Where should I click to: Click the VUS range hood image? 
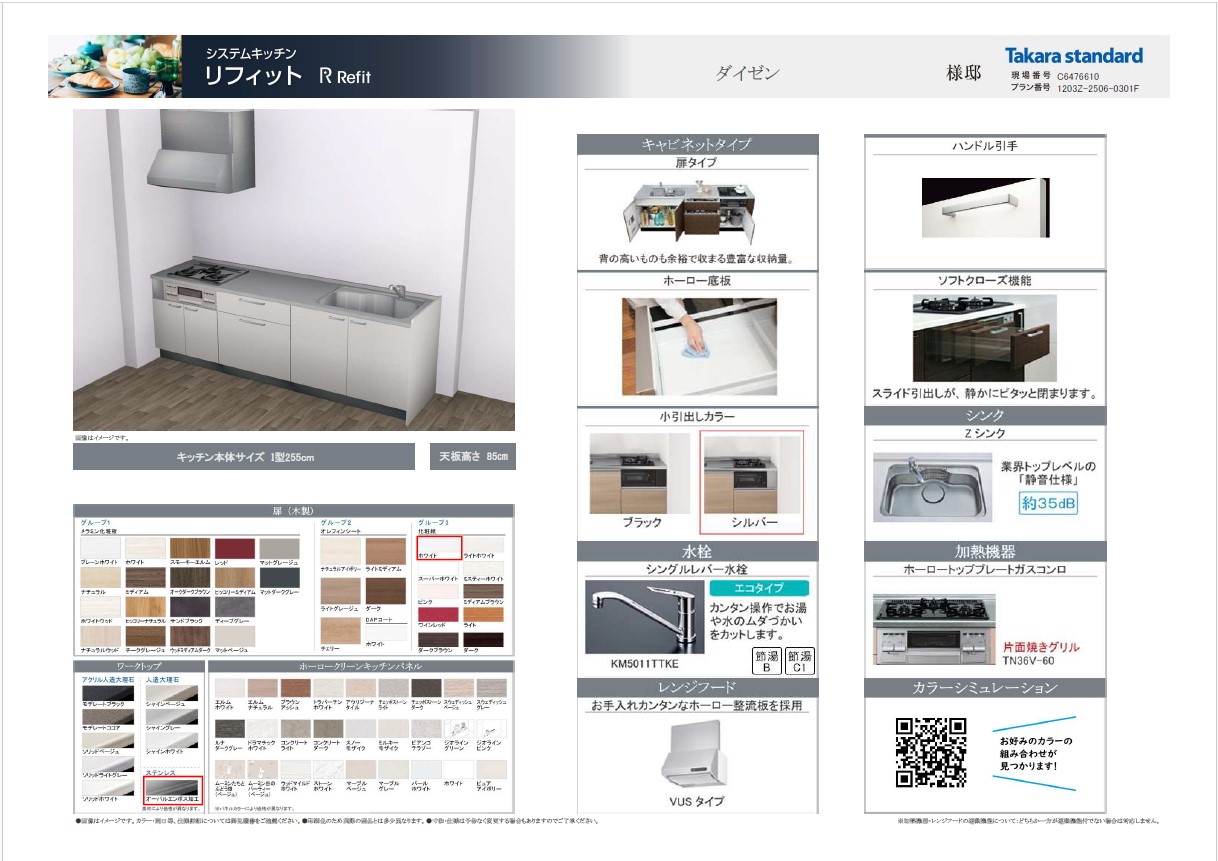696,755
